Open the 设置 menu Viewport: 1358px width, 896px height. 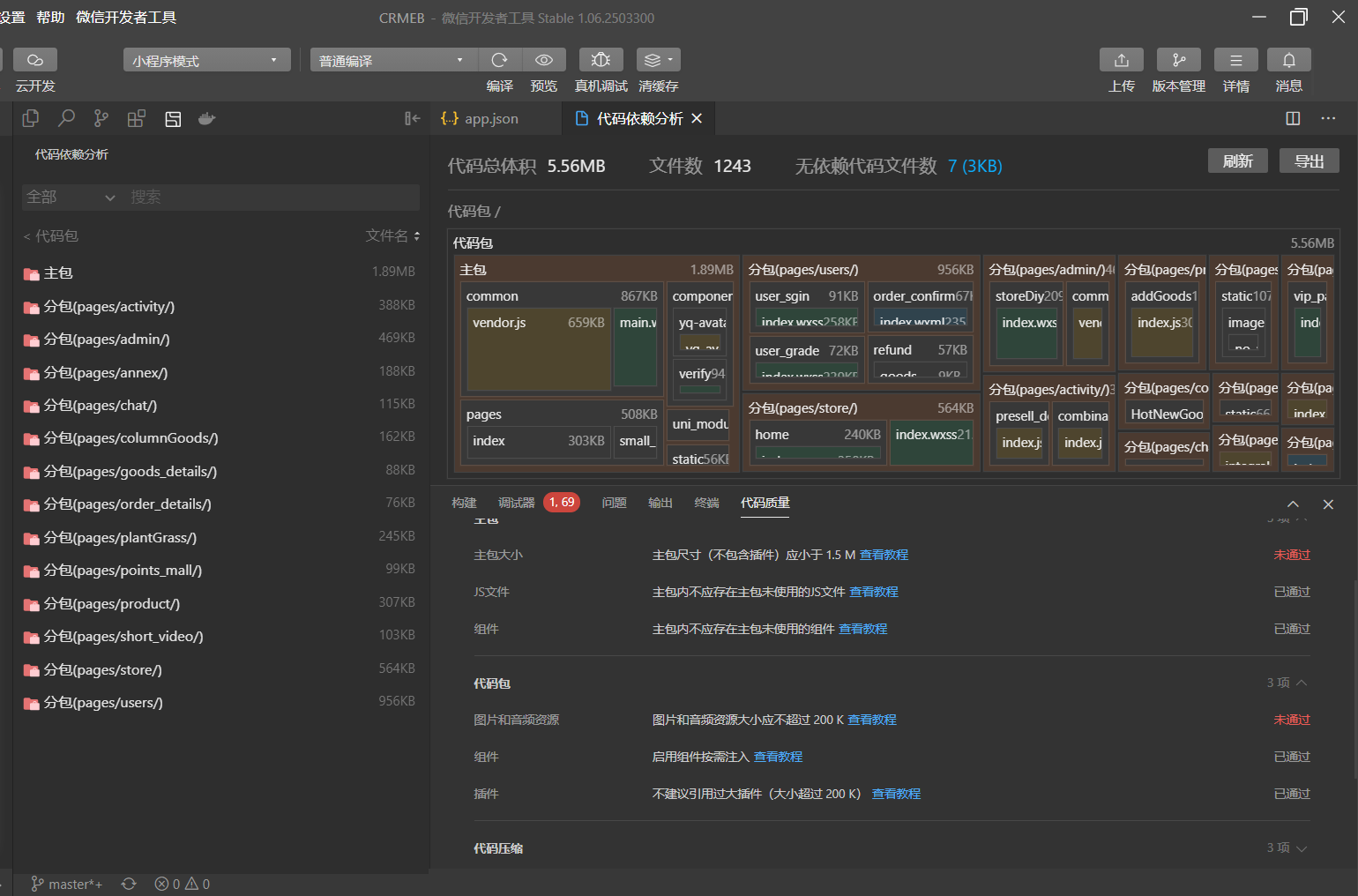click(12, 17)
